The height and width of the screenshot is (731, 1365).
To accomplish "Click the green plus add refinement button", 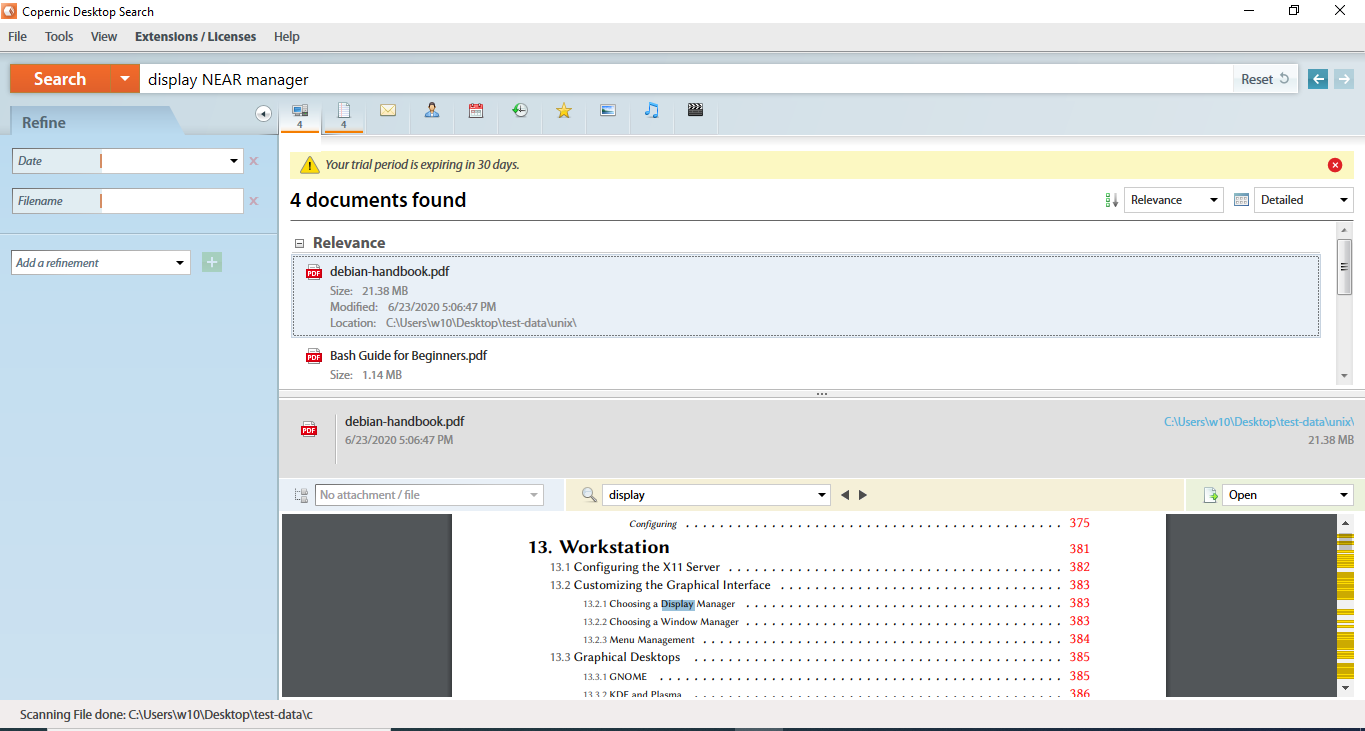I will [212, 263].
